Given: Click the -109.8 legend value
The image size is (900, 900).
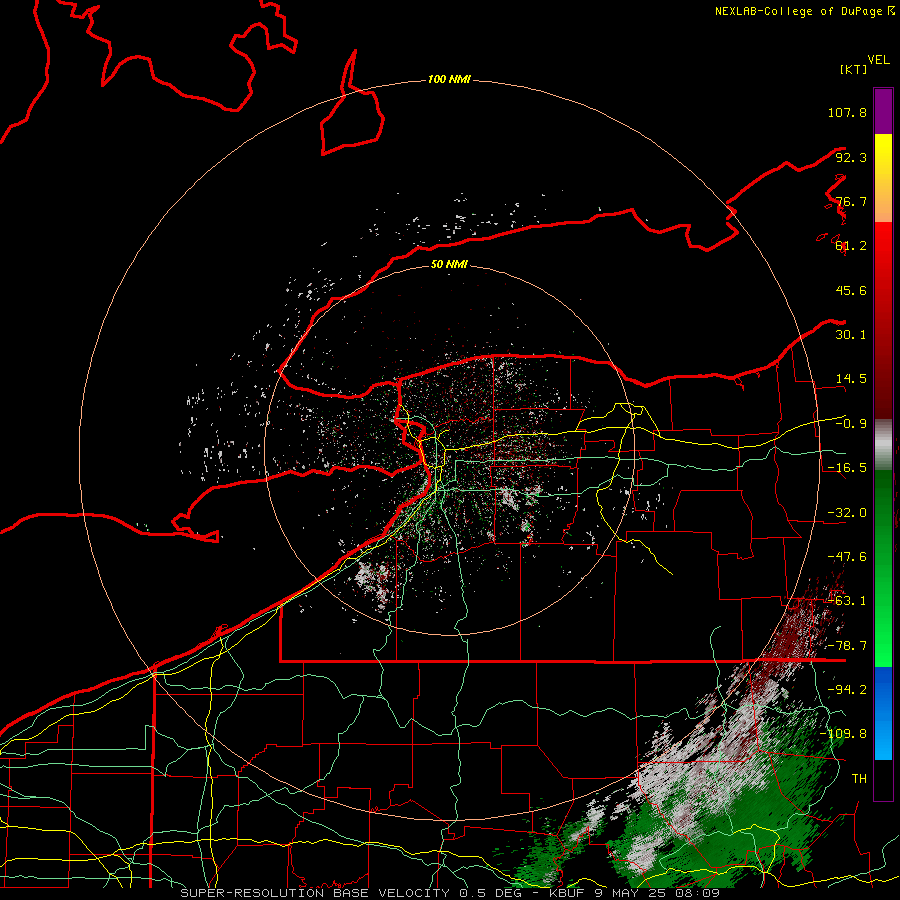Looking at the screenshot, I should tap(843, 734).
